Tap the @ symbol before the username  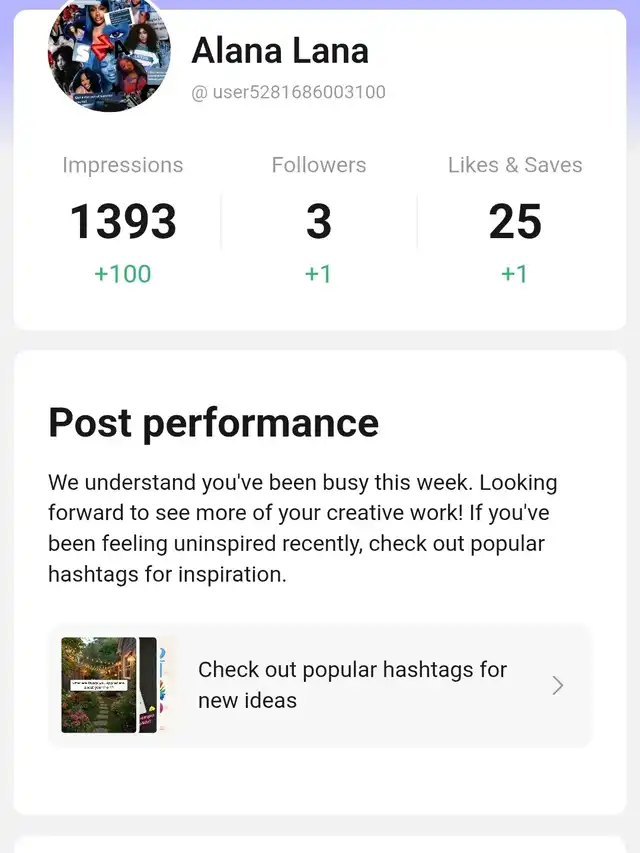199,93
